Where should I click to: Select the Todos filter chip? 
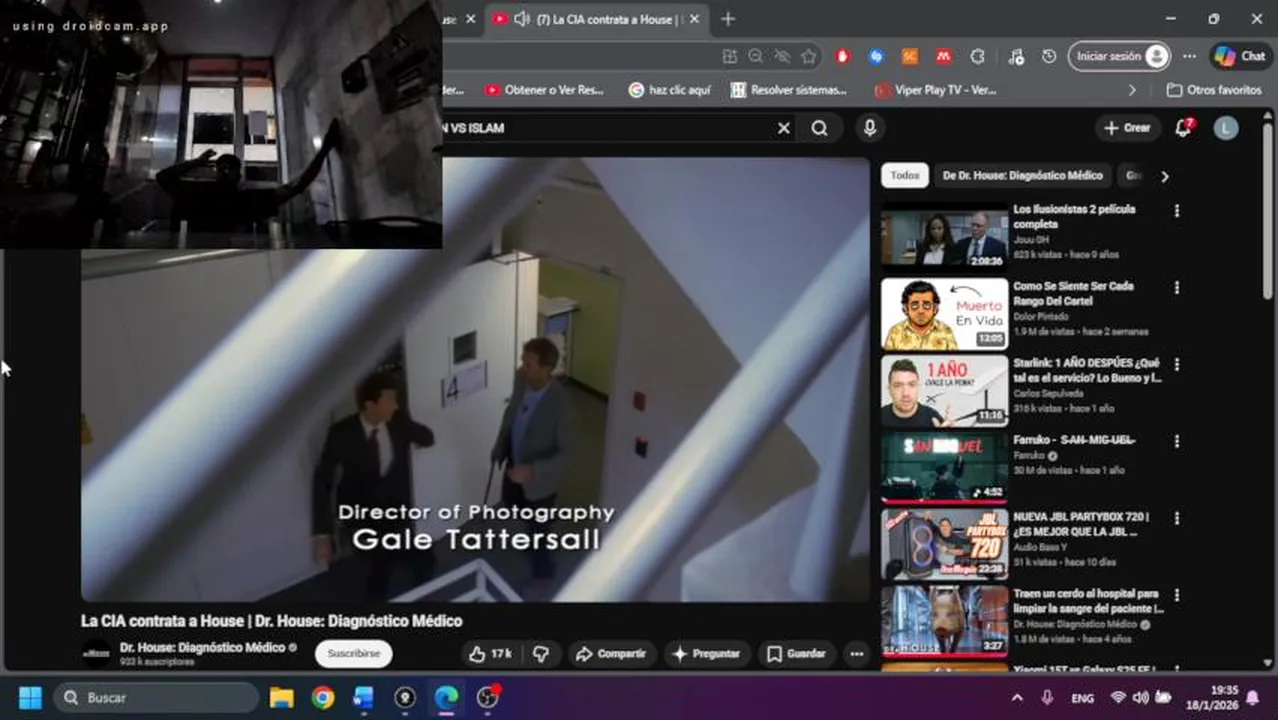905,176
